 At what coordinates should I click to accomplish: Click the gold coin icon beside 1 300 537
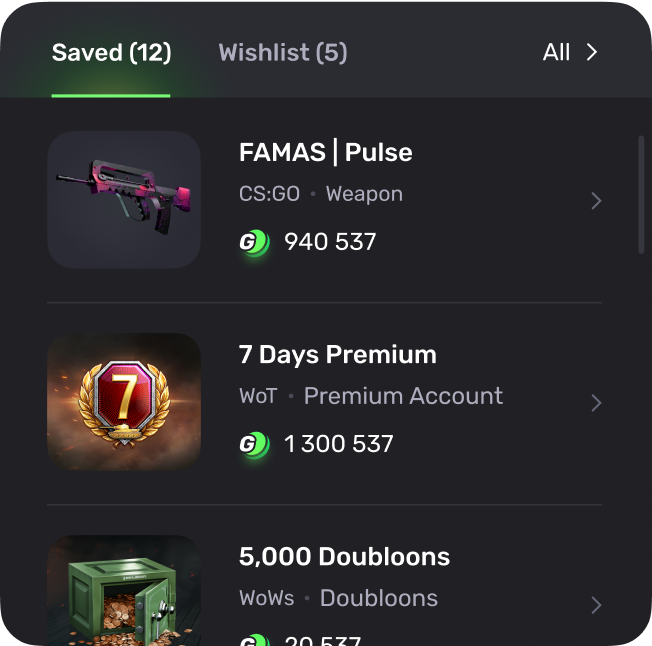coord(254,444)
